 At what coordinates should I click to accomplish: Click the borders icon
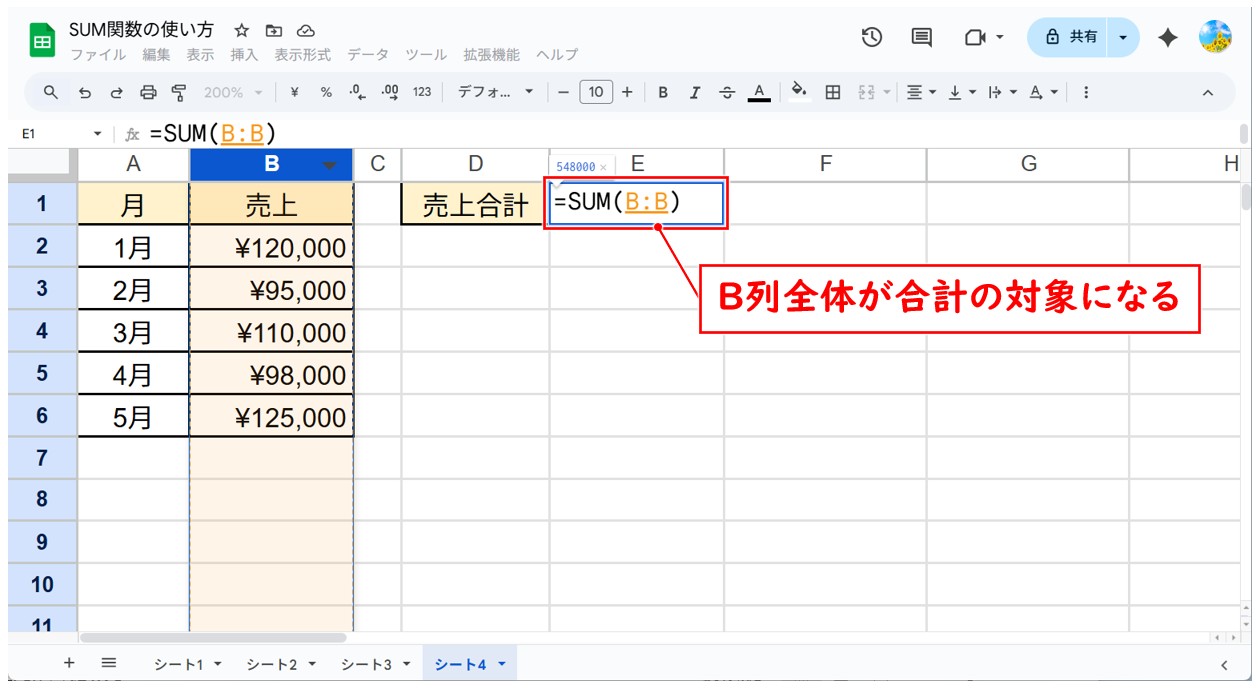[832, 92]
